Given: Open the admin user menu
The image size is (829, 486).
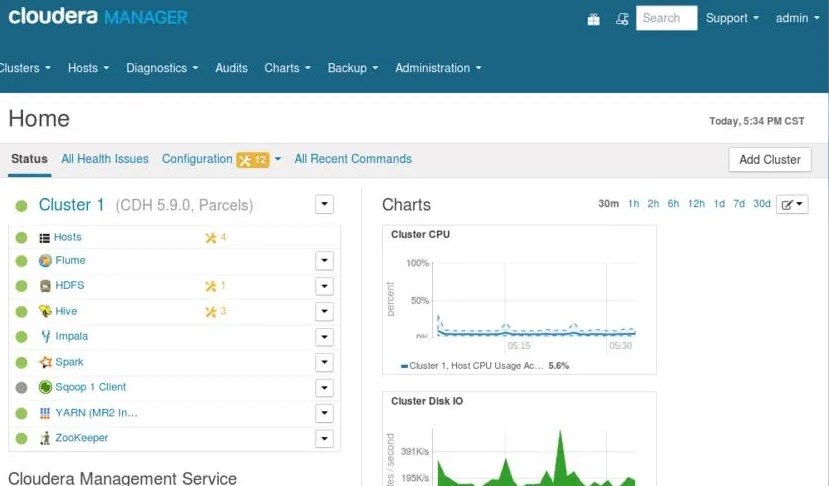Looking at the screenshot, I should (797, 19).
